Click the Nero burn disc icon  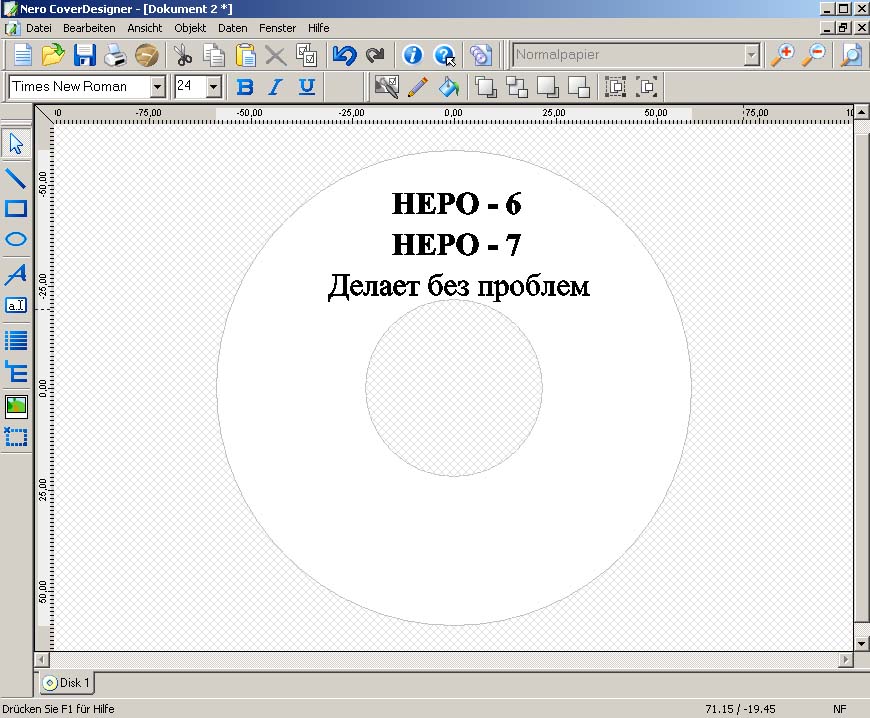(146, 55)
